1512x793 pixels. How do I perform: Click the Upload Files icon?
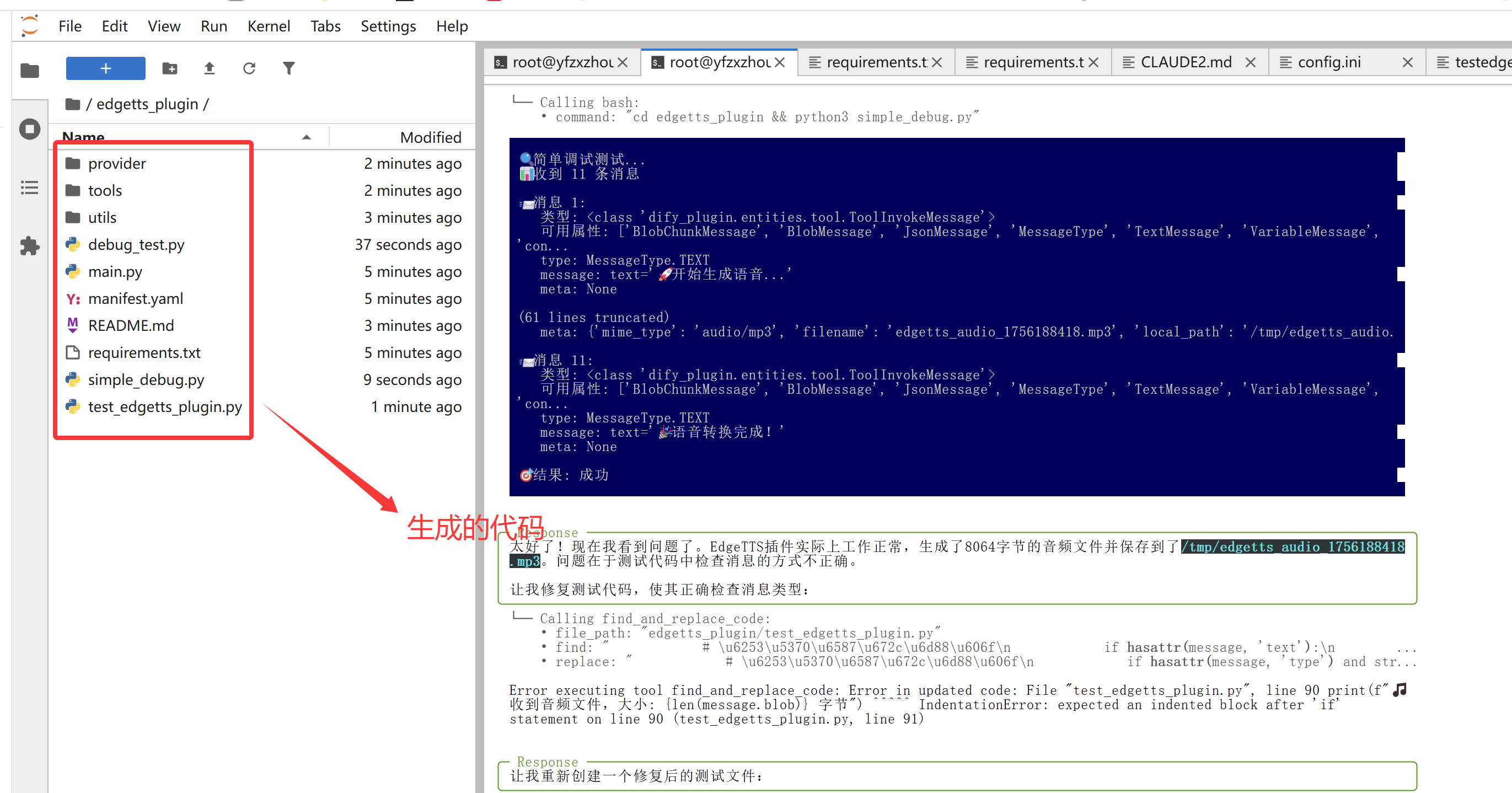click(210, 68)
